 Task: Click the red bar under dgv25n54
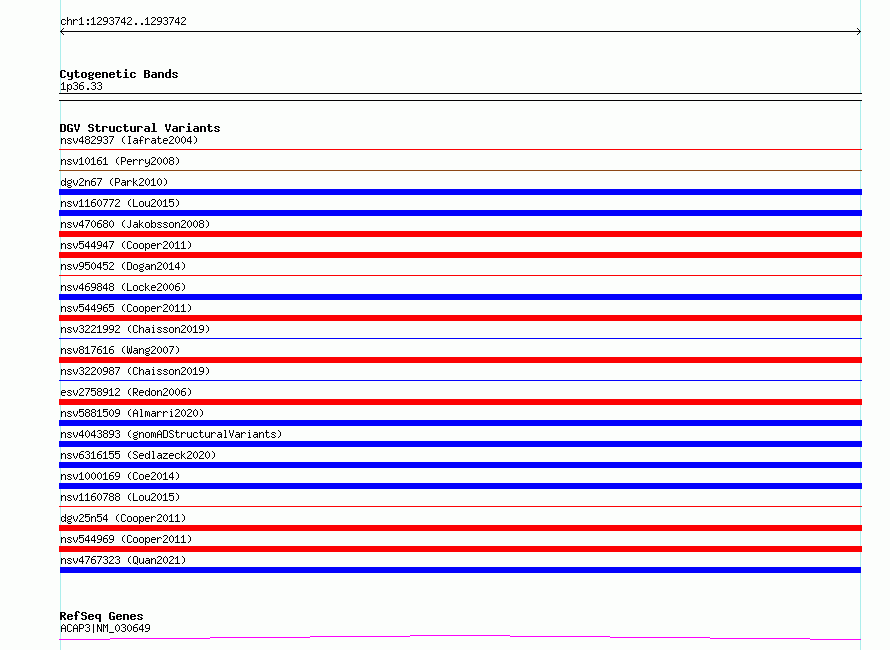(x=460, y=528)
